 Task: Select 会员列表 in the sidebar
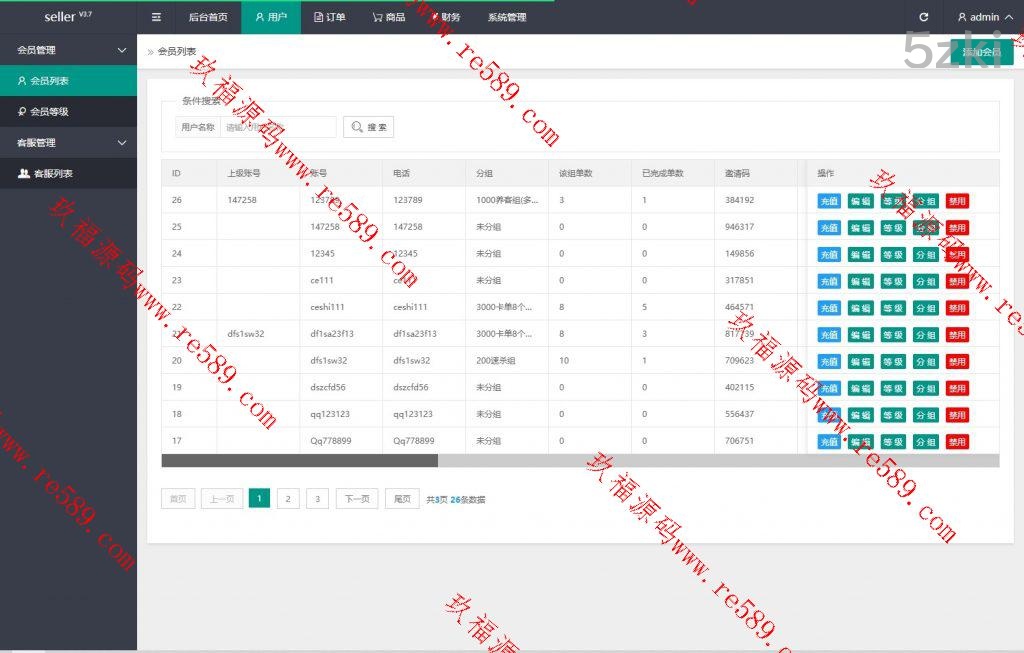tap(49, 81)
